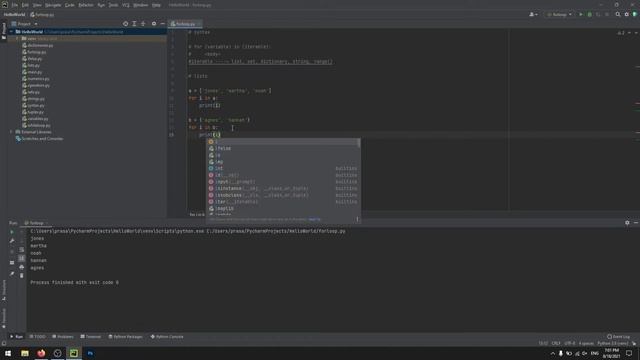Toggle soft-wrap in Run console

tap(22, 250)
